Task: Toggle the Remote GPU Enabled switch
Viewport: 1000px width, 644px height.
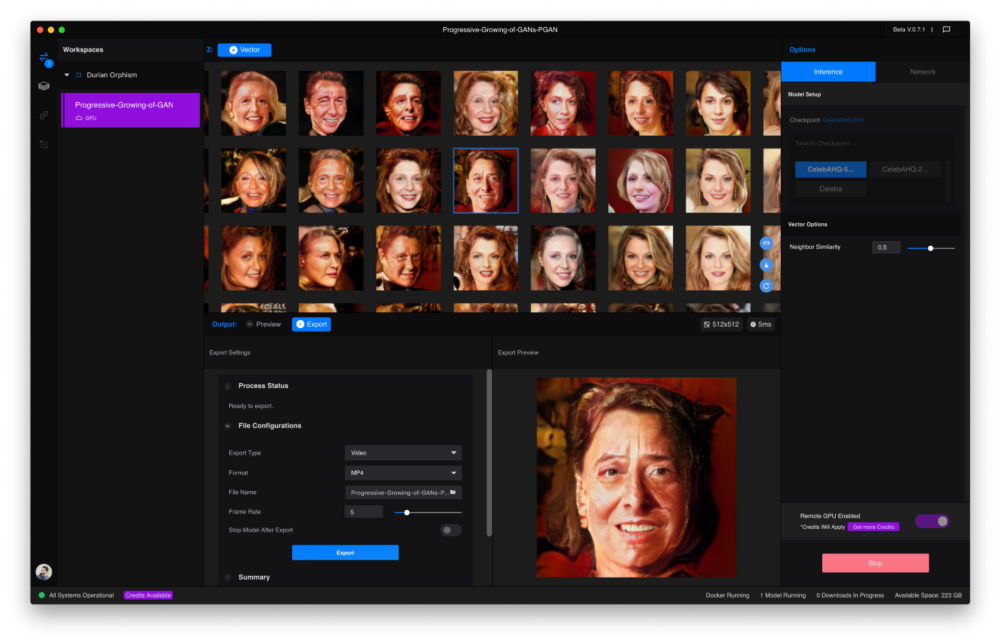Action: (x=932, y=521)
